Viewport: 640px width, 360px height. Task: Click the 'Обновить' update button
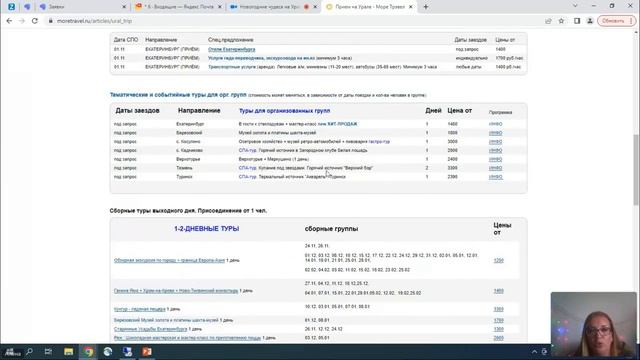pyautogui.click(x=616, y=21)
